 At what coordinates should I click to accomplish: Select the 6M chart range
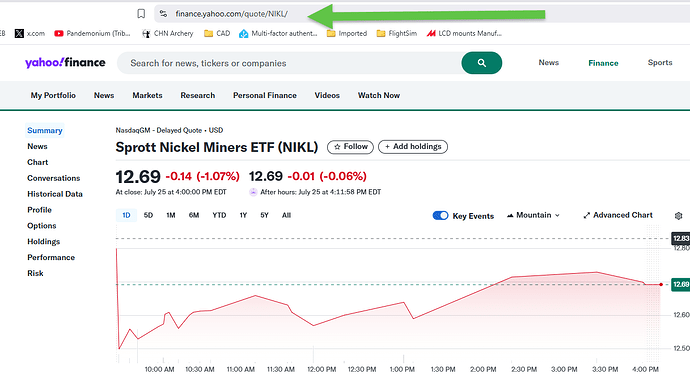[x=194, y=215]
